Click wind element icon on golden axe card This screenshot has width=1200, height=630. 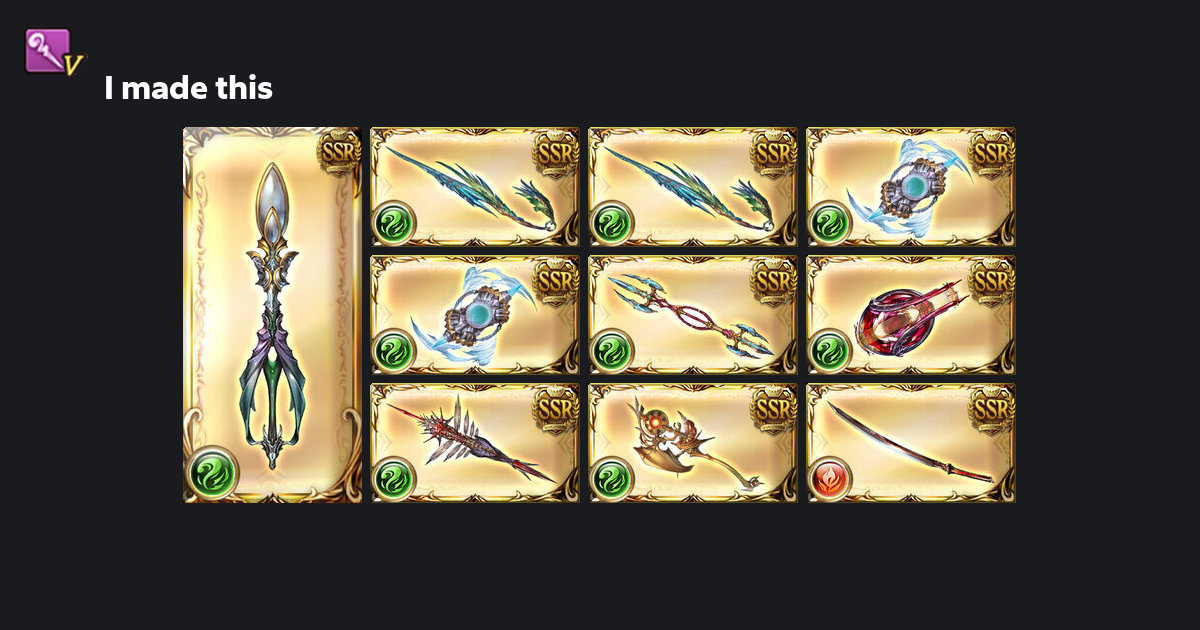click(612, 478)
